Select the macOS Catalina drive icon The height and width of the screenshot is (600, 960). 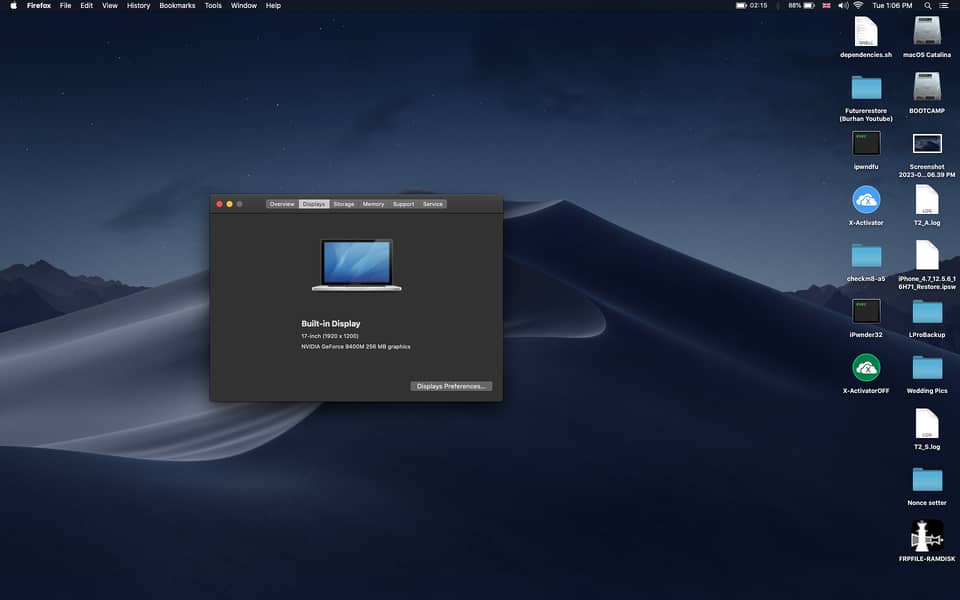927,31
